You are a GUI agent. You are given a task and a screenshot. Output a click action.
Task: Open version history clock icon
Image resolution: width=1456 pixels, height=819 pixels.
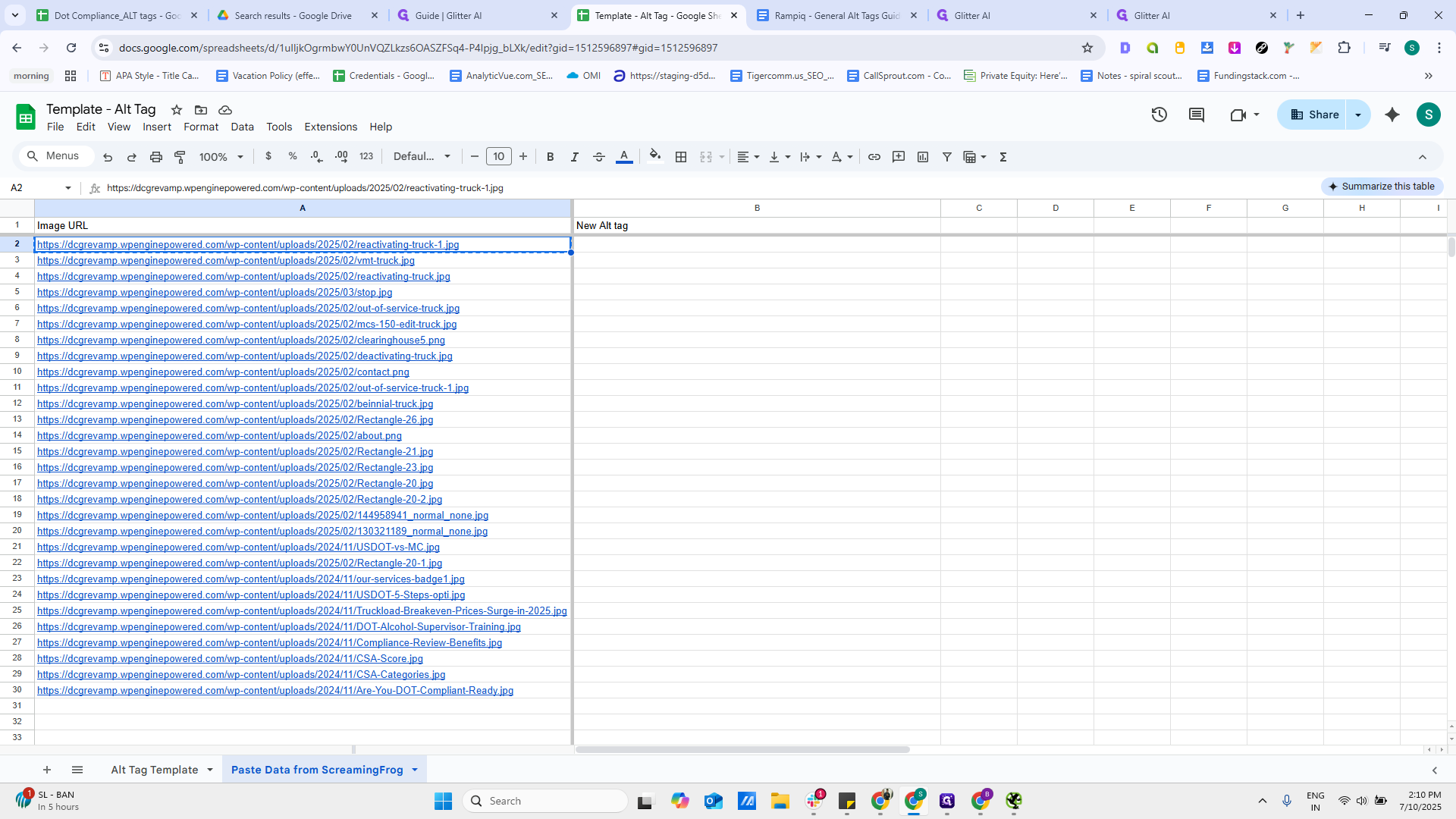pyautogui.click(x=1159, y=115)
